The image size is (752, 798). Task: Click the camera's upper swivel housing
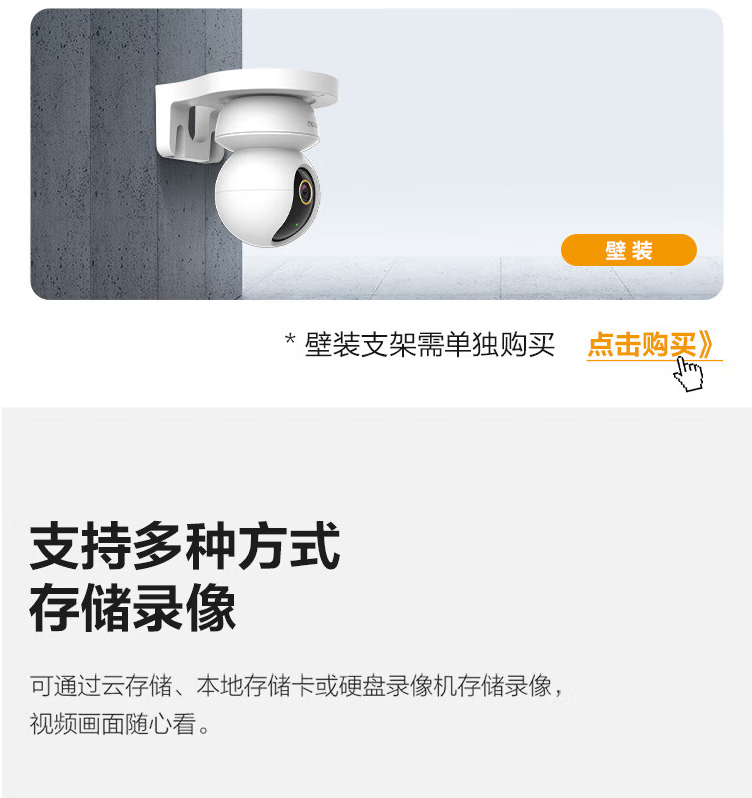coord(267,124)
